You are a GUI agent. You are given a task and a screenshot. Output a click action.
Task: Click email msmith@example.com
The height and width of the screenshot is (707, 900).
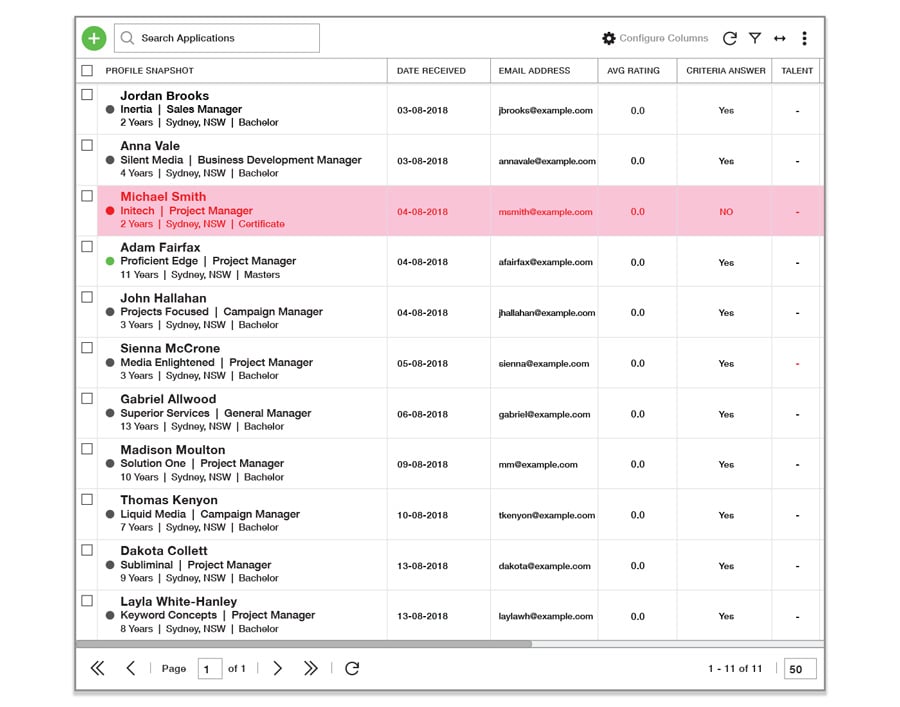(x=545, y=212)
